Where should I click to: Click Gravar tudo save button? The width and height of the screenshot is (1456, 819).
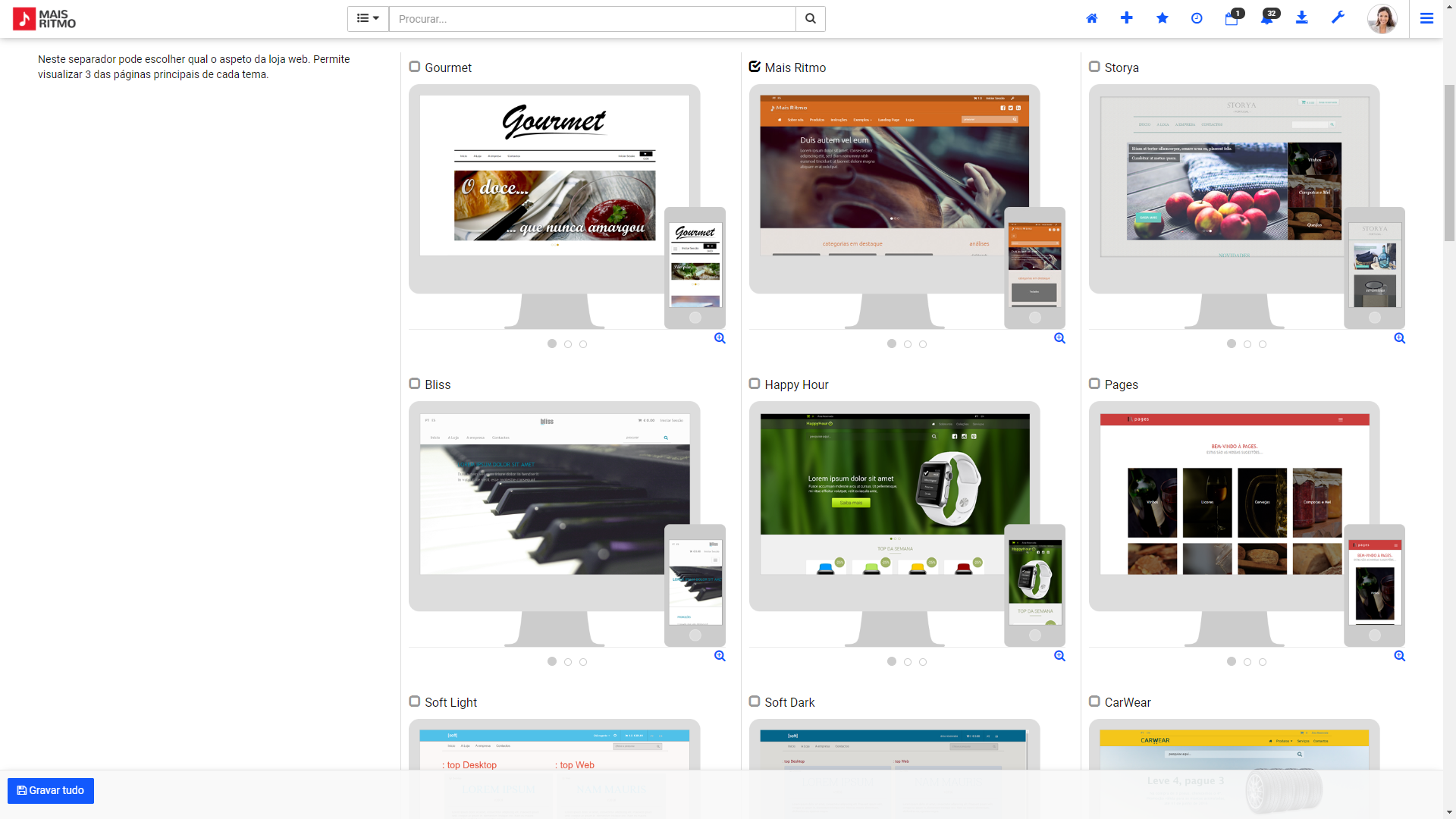tap(51, 790)
